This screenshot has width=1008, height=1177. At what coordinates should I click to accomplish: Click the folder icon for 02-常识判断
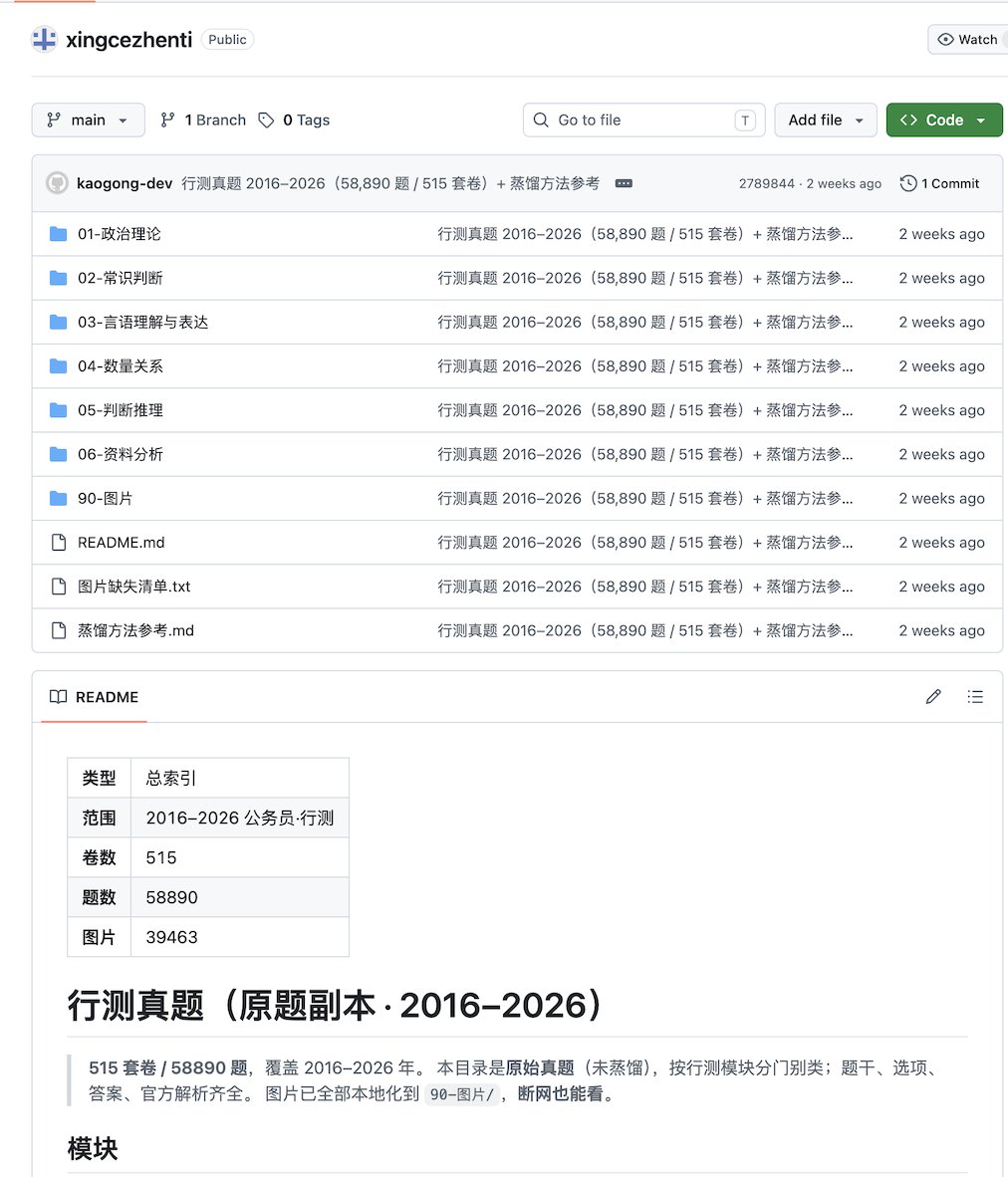pyautogui.click(x=58, y=279)
